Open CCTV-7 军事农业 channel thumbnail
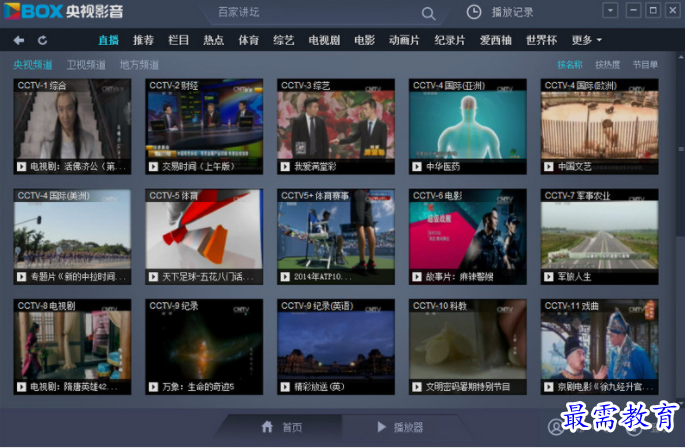This screenshot has width=685, height=448. pyautogui.click(x=599, y=236)
